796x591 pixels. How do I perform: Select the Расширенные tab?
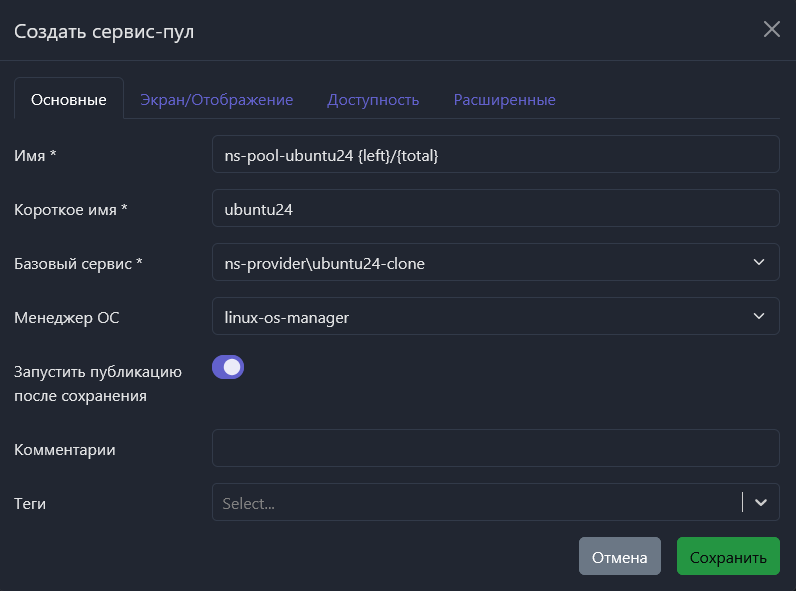(x=504, y=100)
